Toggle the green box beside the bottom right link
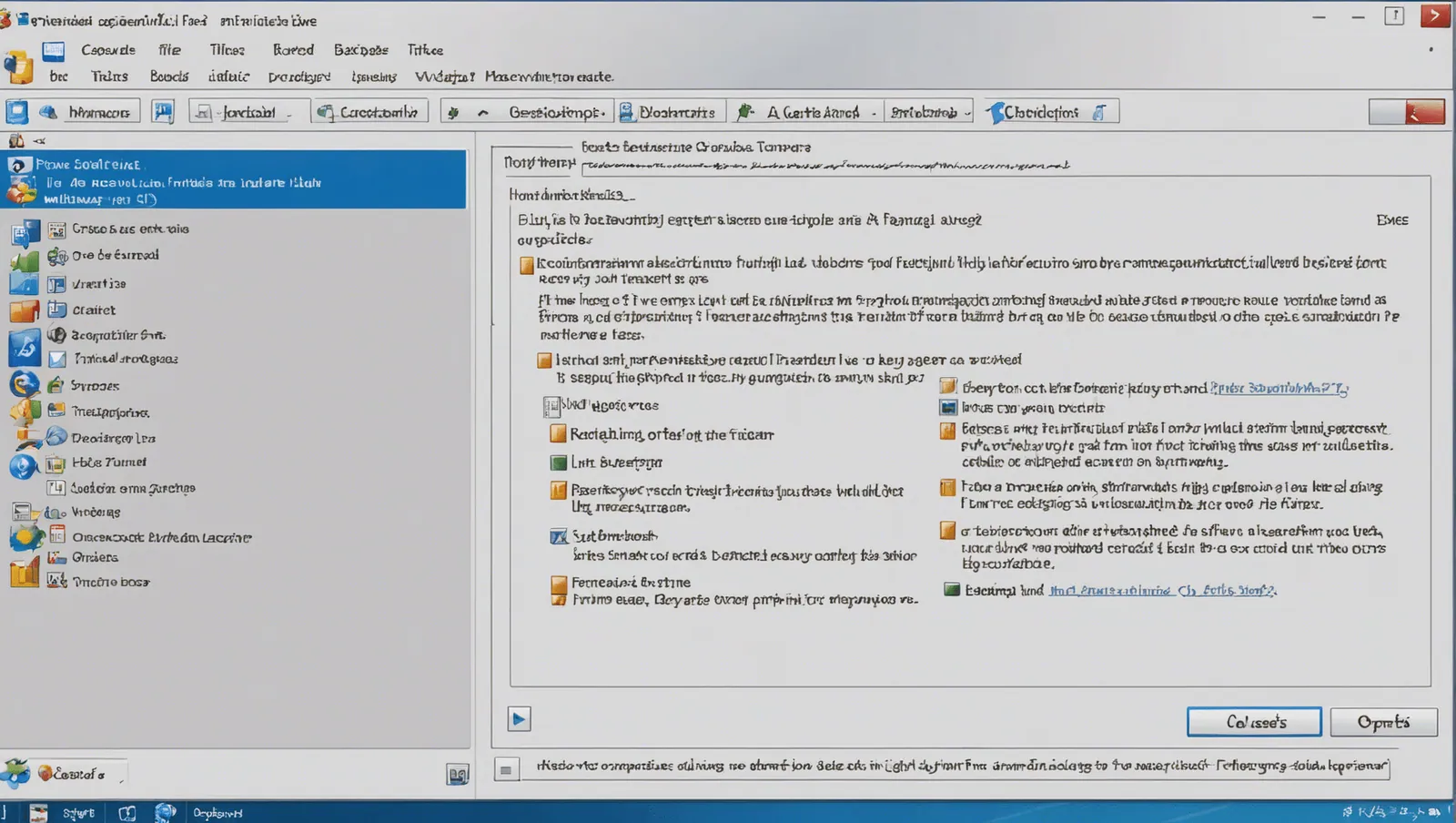This screenshot has height=823, width=1456. [x=952, y=589]
